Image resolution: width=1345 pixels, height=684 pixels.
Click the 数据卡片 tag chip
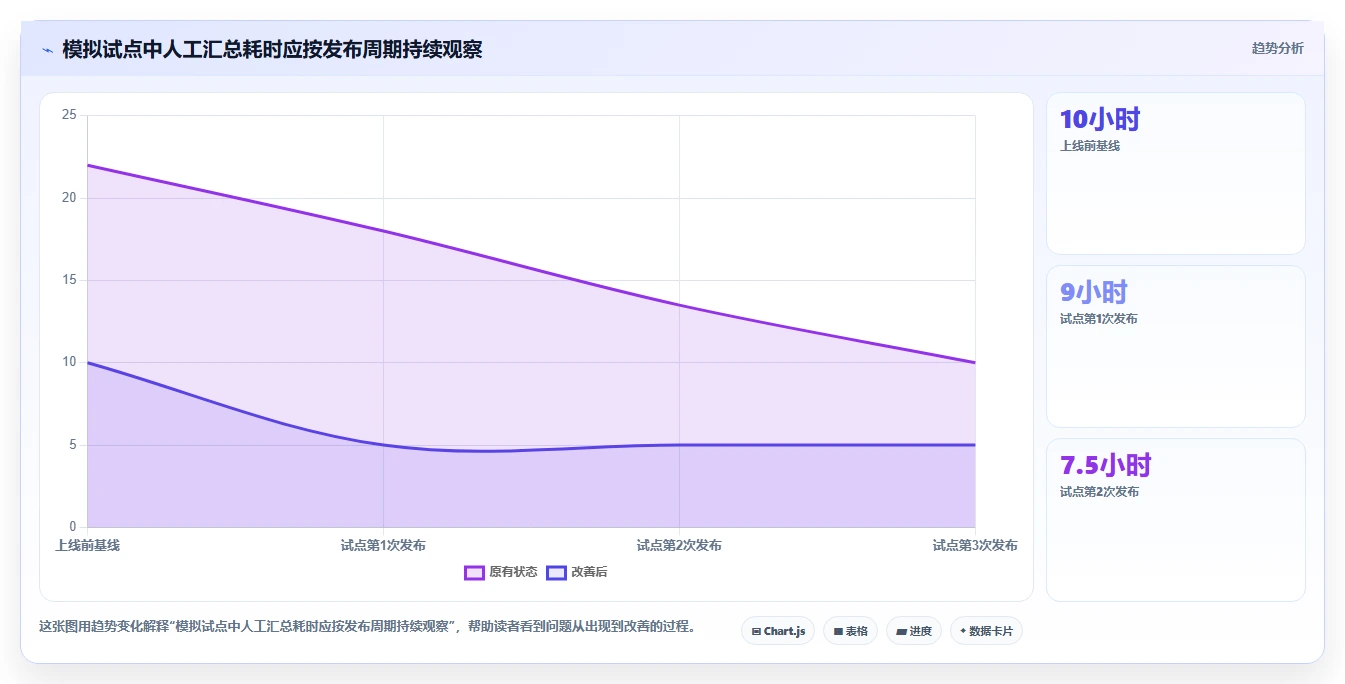(x=986, y=631)
